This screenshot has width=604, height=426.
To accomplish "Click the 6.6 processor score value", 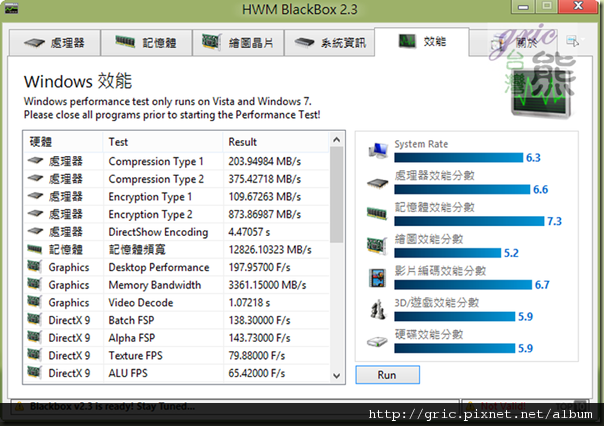I will [540, 190].
